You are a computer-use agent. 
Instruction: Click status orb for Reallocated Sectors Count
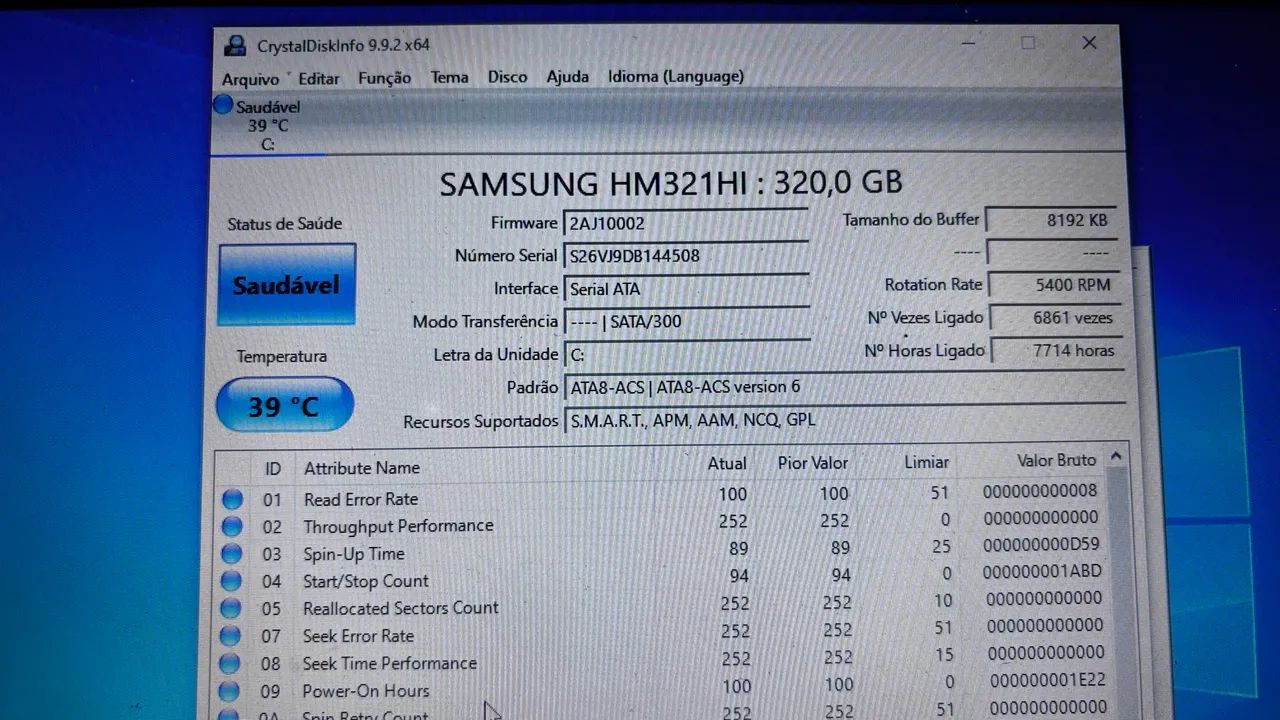[231, 608]
